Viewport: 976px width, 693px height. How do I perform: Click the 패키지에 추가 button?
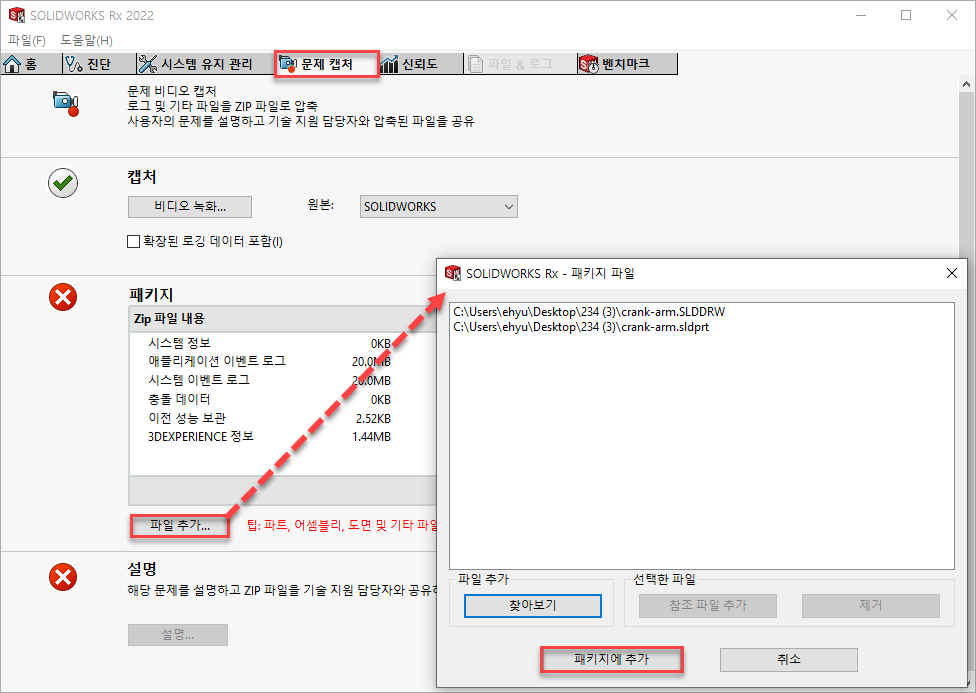coord(612,659)
